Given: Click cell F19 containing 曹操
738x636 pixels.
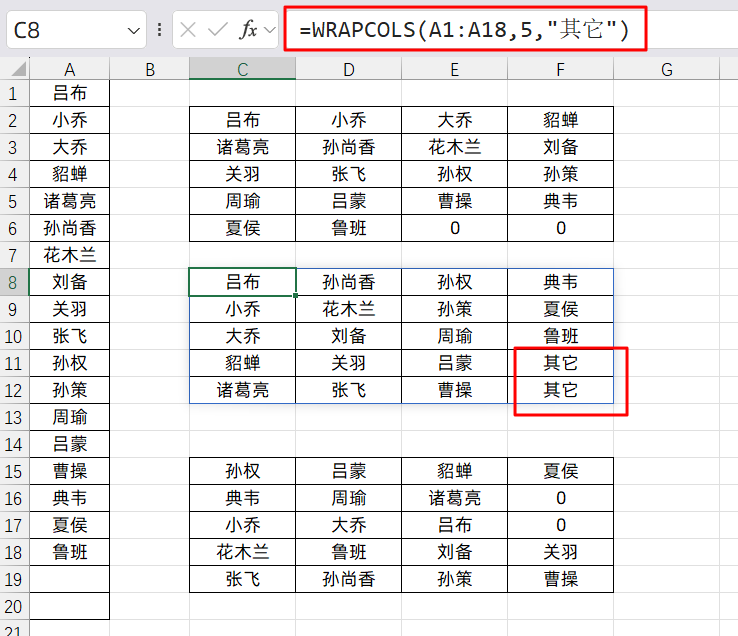Looking at the screenshot, I should [x=560, y=580].
